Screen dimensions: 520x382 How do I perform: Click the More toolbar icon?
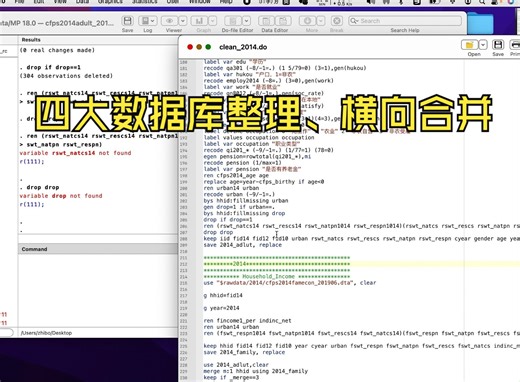[307, 21]
